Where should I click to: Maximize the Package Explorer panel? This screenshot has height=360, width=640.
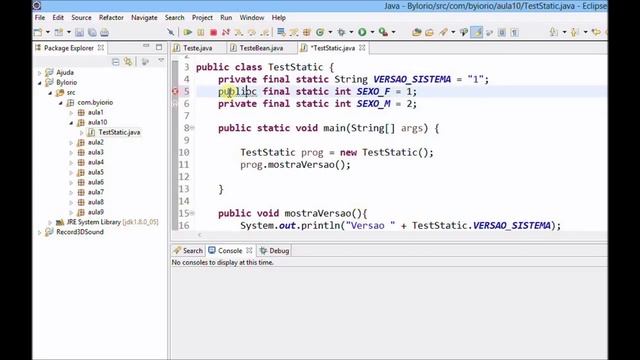coord(159,47)
